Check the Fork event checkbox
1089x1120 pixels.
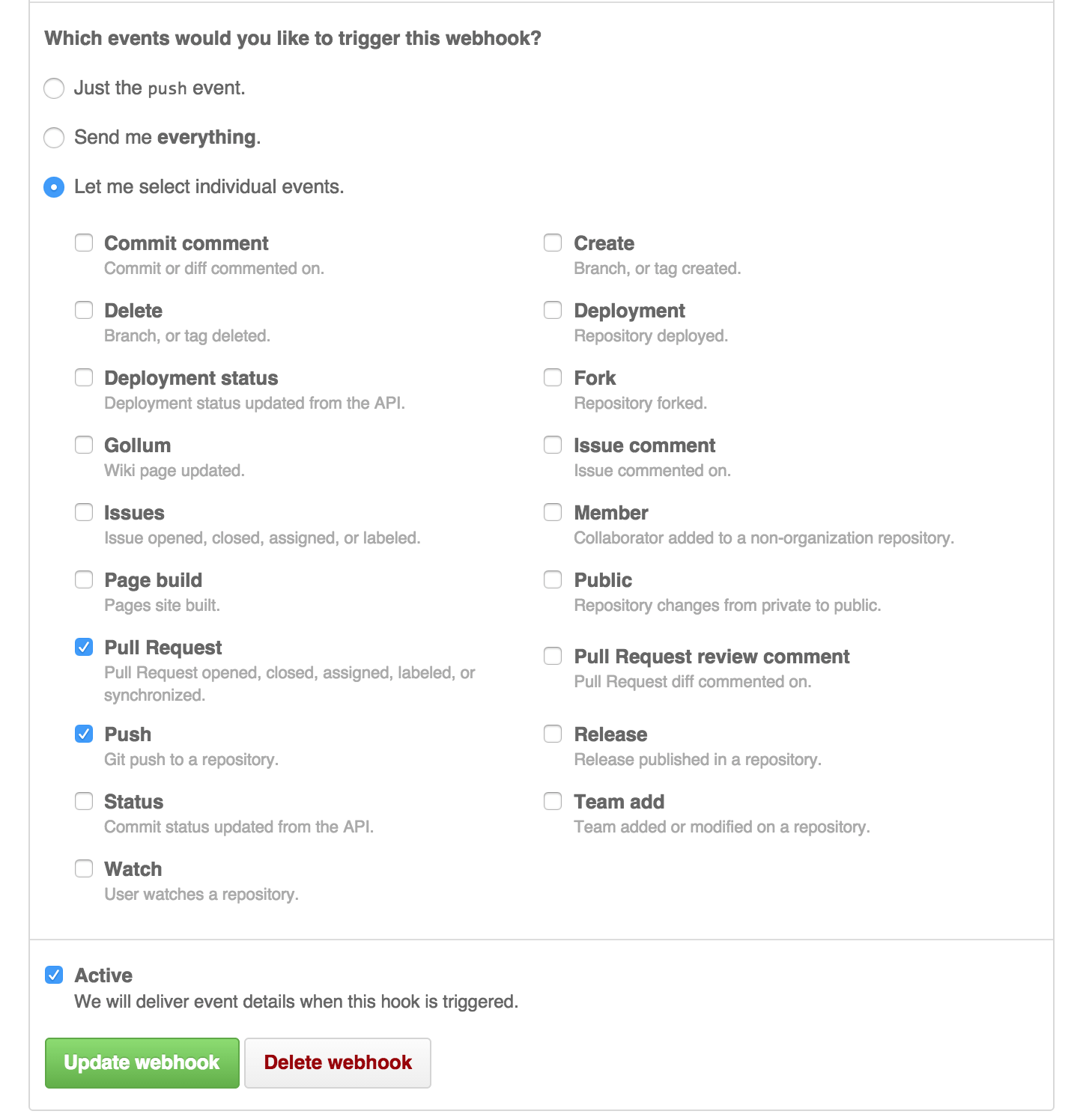click(553, 377)
